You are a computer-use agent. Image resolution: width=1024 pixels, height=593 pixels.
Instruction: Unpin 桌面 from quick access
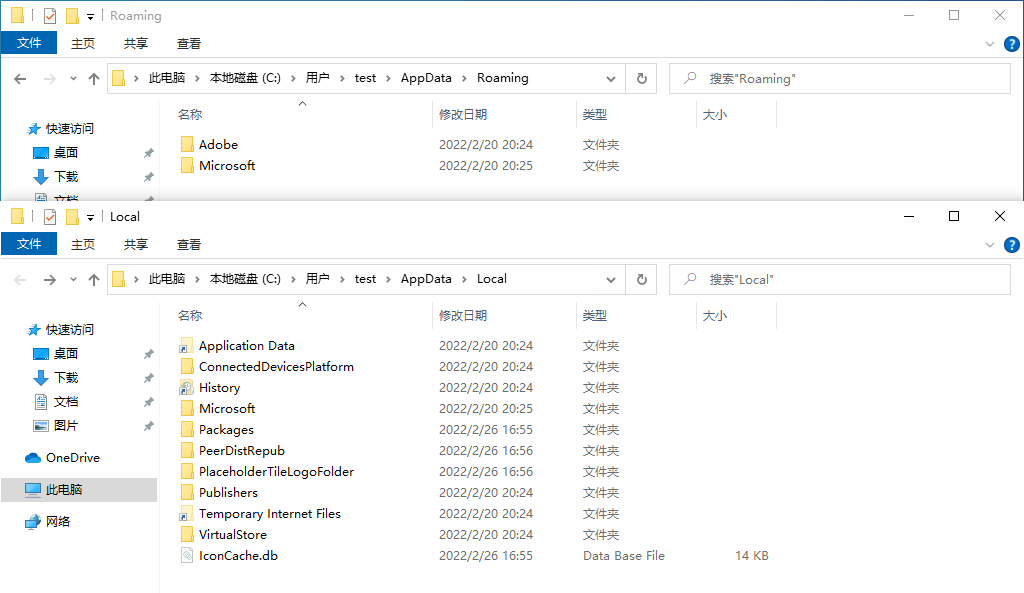click(x=149, y=353)
